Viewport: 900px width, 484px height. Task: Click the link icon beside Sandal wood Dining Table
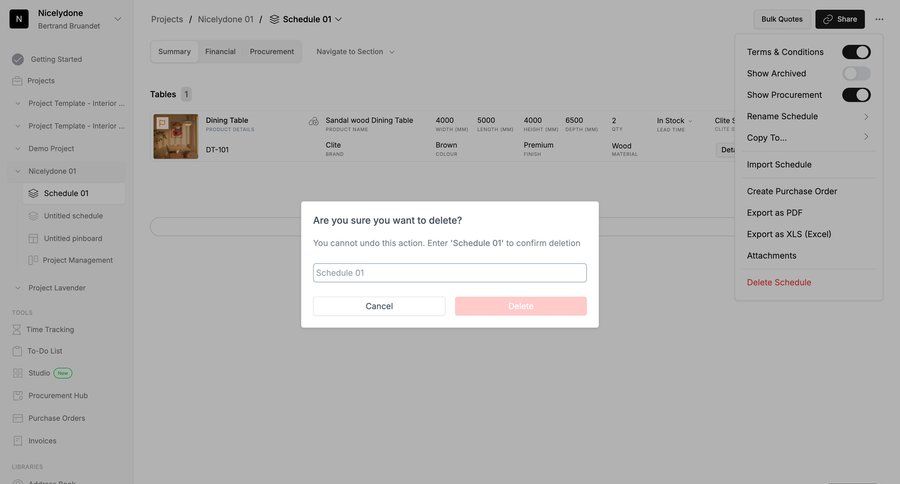[313, 121]
